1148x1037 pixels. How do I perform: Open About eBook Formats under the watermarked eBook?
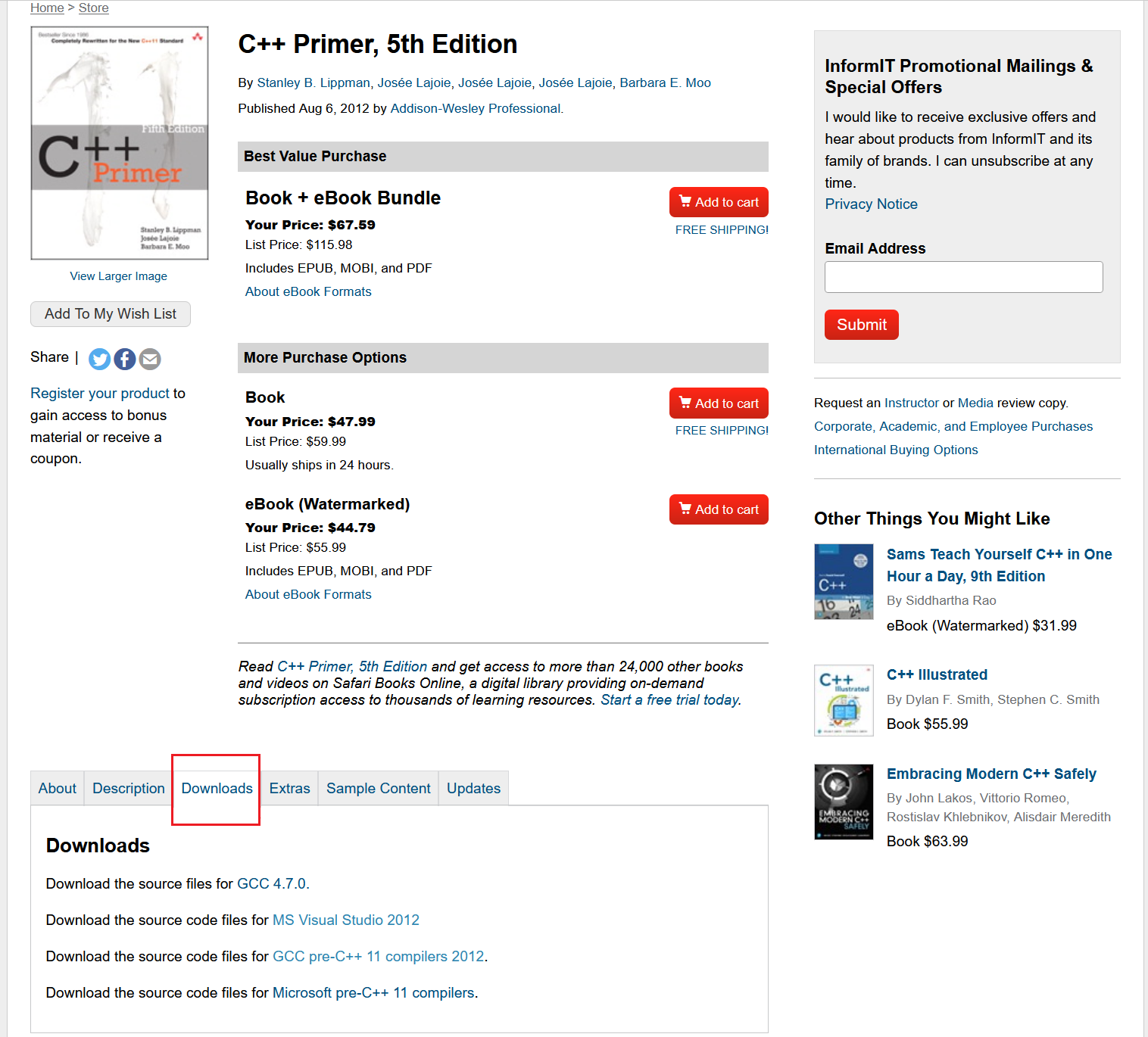pos(308,594)
